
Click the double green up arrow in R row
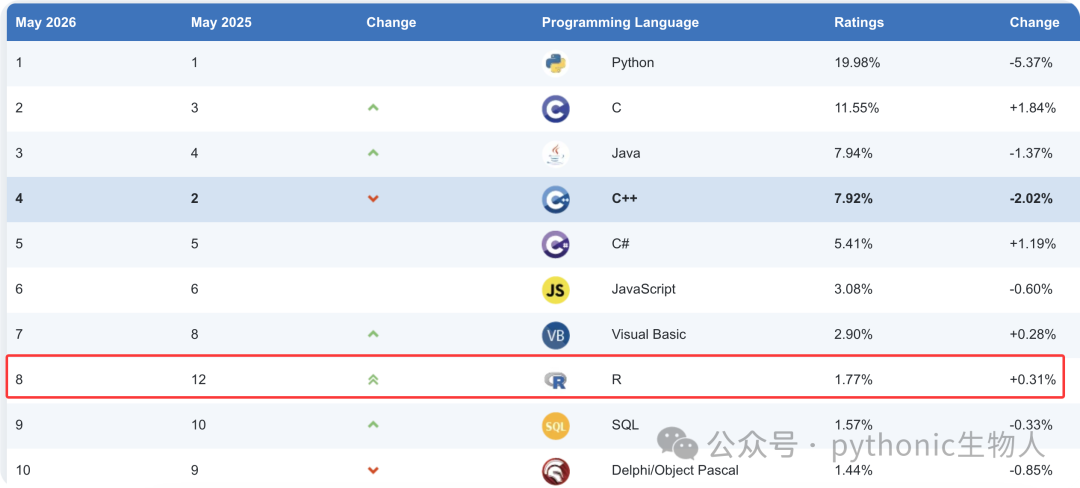click(373, 379)
